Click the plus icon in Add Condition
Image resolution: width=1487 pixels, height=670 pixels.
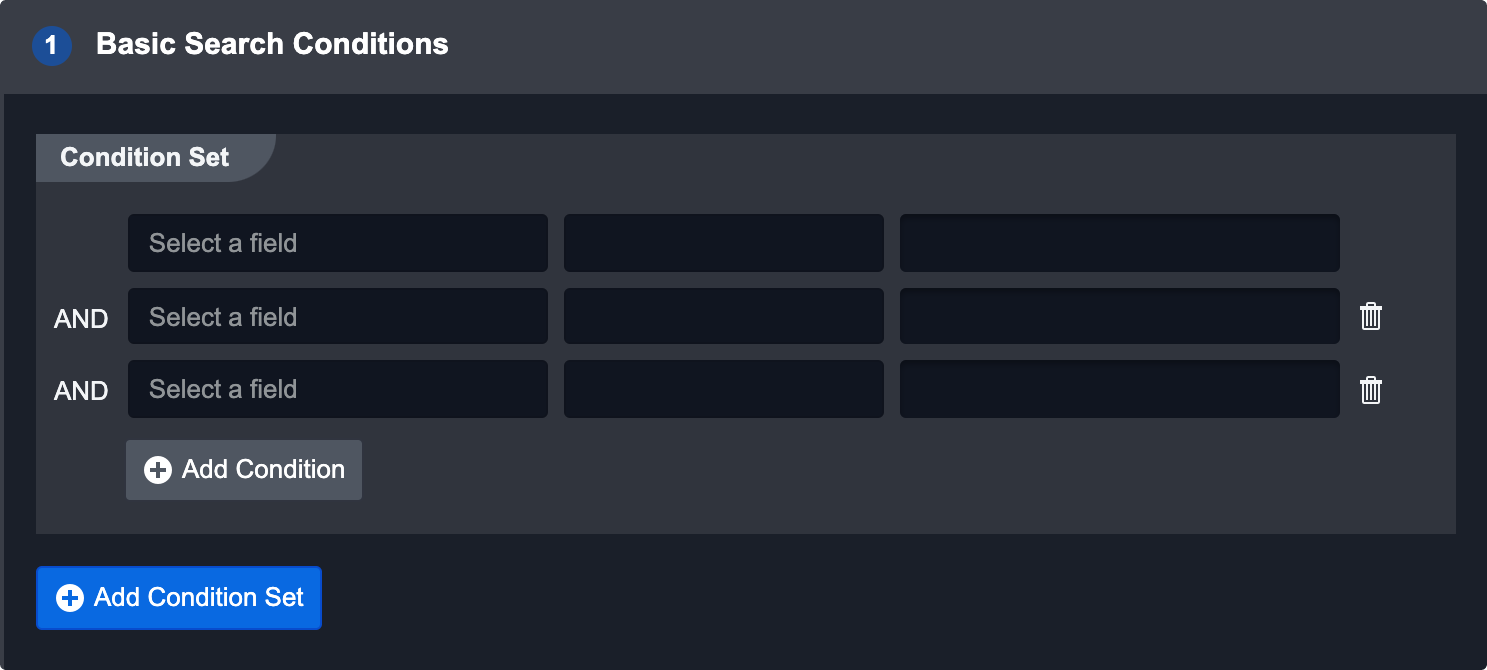(x=158, y=470)
